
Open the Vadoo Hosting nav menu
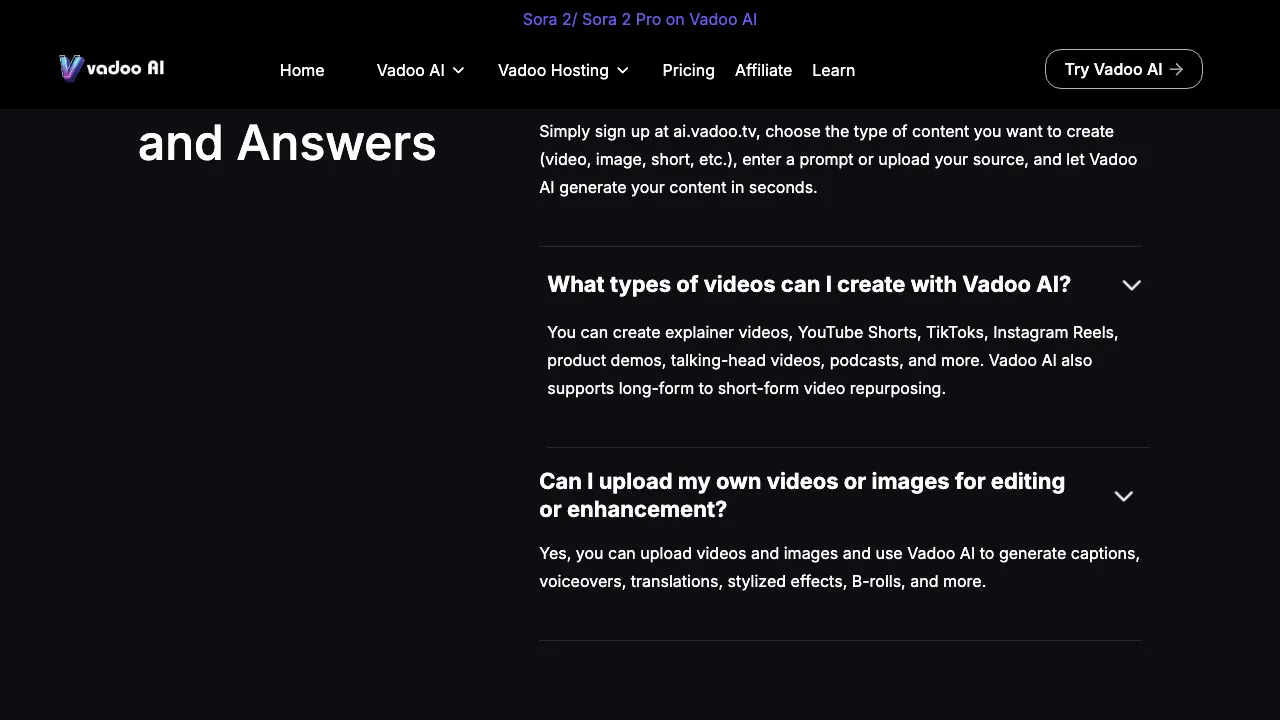pos(553,70)
